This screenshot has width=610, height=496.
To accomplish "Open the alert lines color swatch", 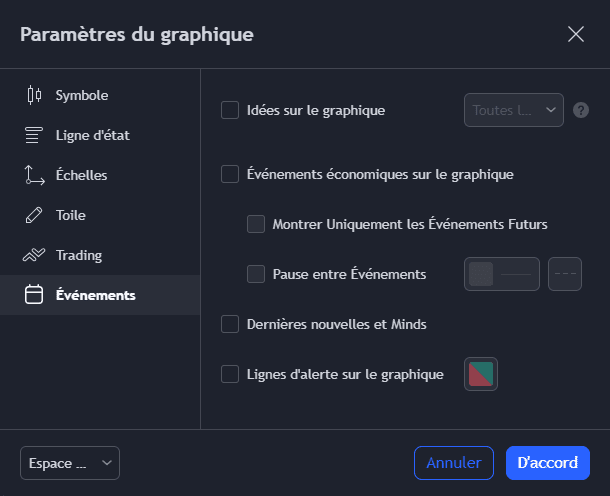I will pyautogui.click(x=481, y=374).
